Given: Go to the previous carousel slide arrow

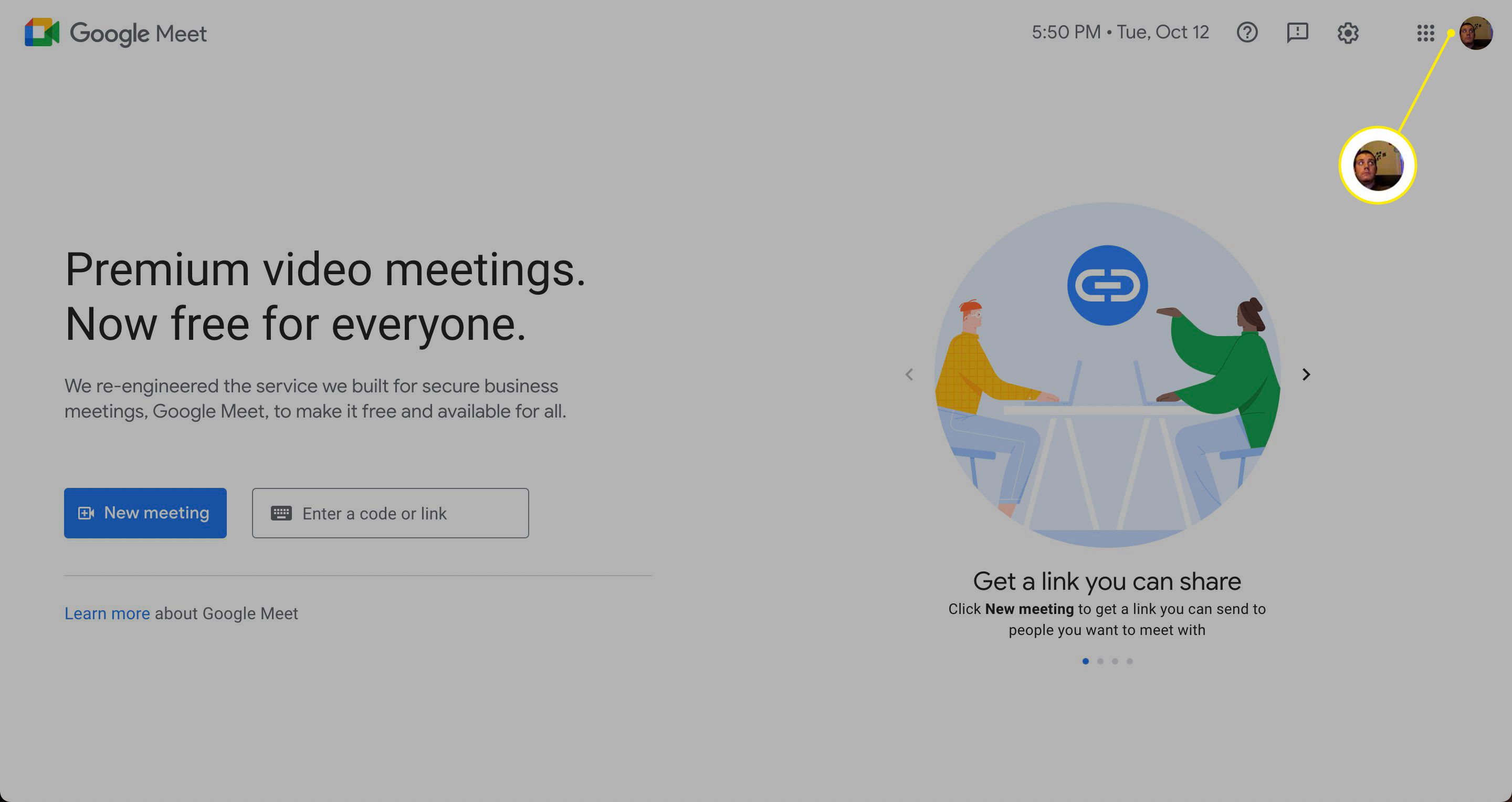Looking at the screenshot, I should coord(909,374).
